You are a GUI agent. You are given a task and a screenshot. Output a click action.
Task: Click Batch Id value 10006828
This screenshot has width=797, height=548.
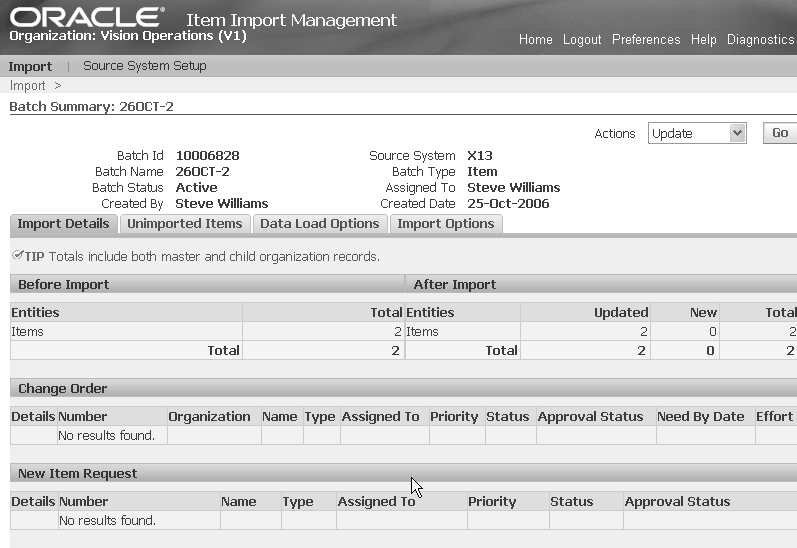pos(207,156)
